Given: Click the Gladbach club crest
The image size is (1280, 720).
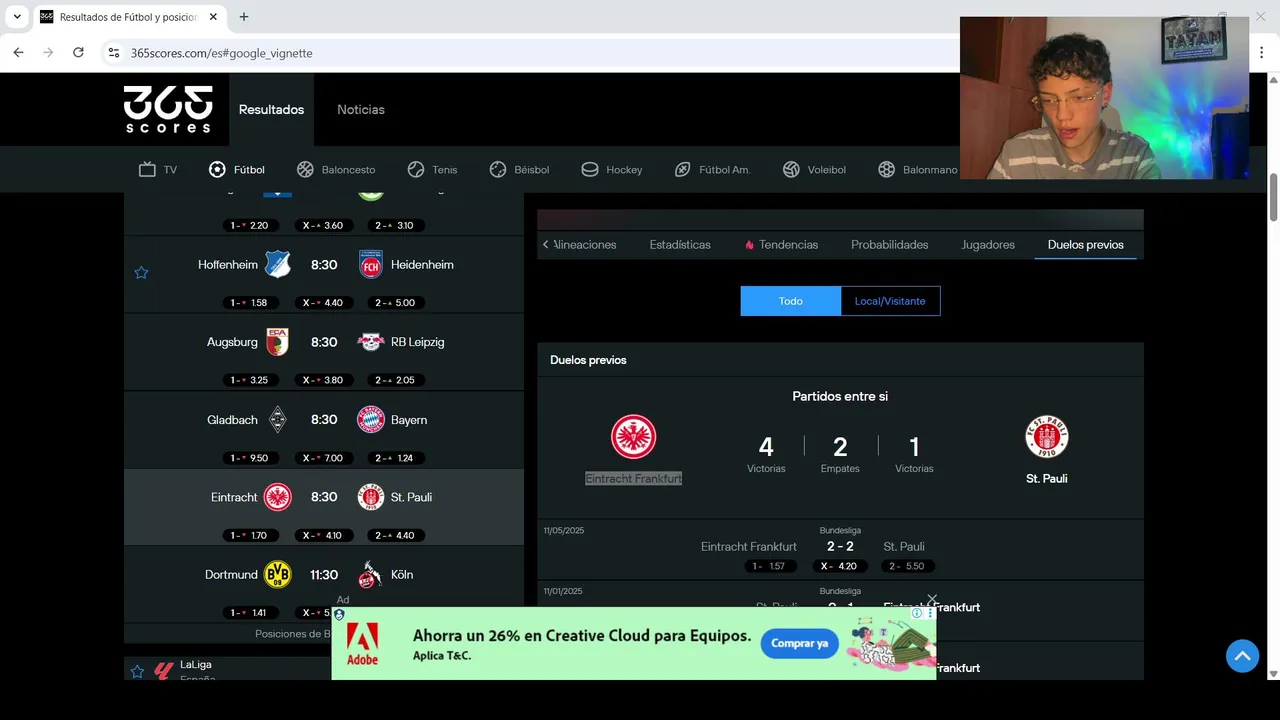Looking at the screenshot, I should (x=278, y=419).
